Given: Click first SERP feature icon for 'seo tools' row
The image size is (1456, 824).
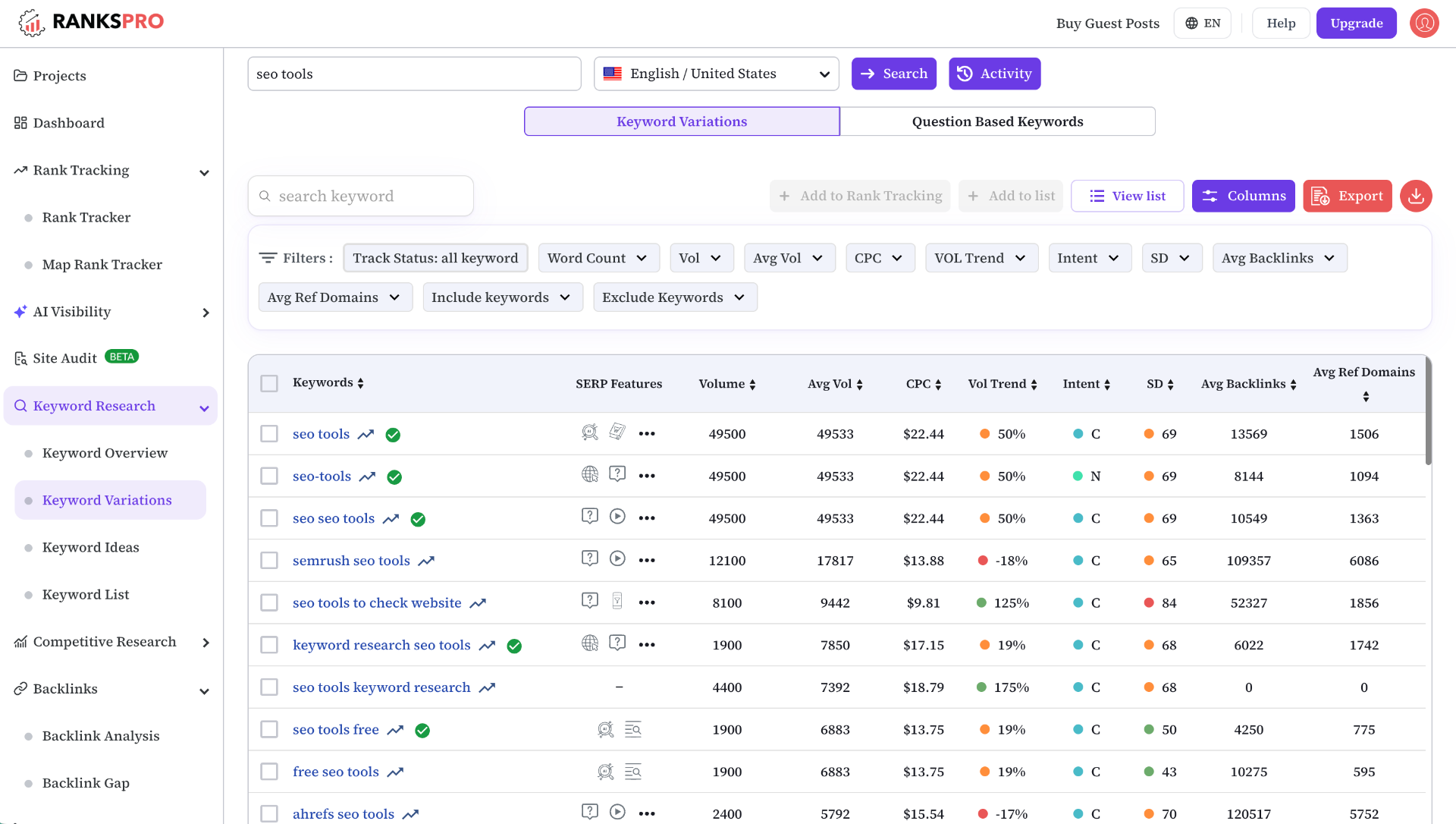Looking at the screenshot, I should [590, 432].
